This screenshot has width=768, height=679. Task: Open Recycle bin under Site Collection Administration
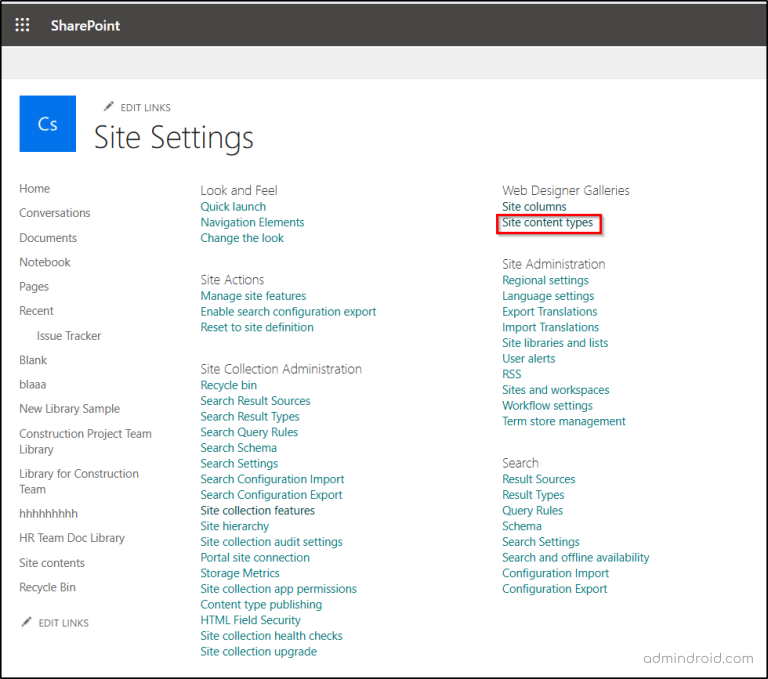tap(229, 385)
